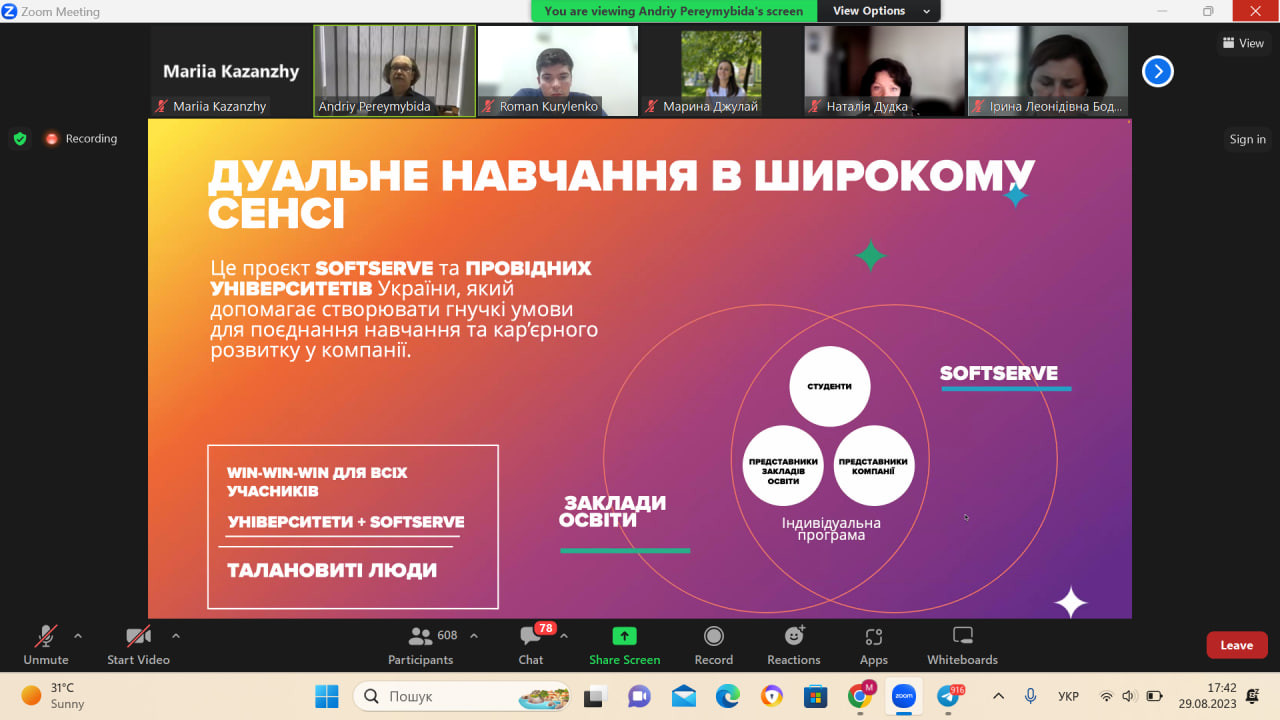This screenshot has height=720, width=1280.
Task: Launch Microsoft Edge from the taskbar
Action: [x=727, y=696]
